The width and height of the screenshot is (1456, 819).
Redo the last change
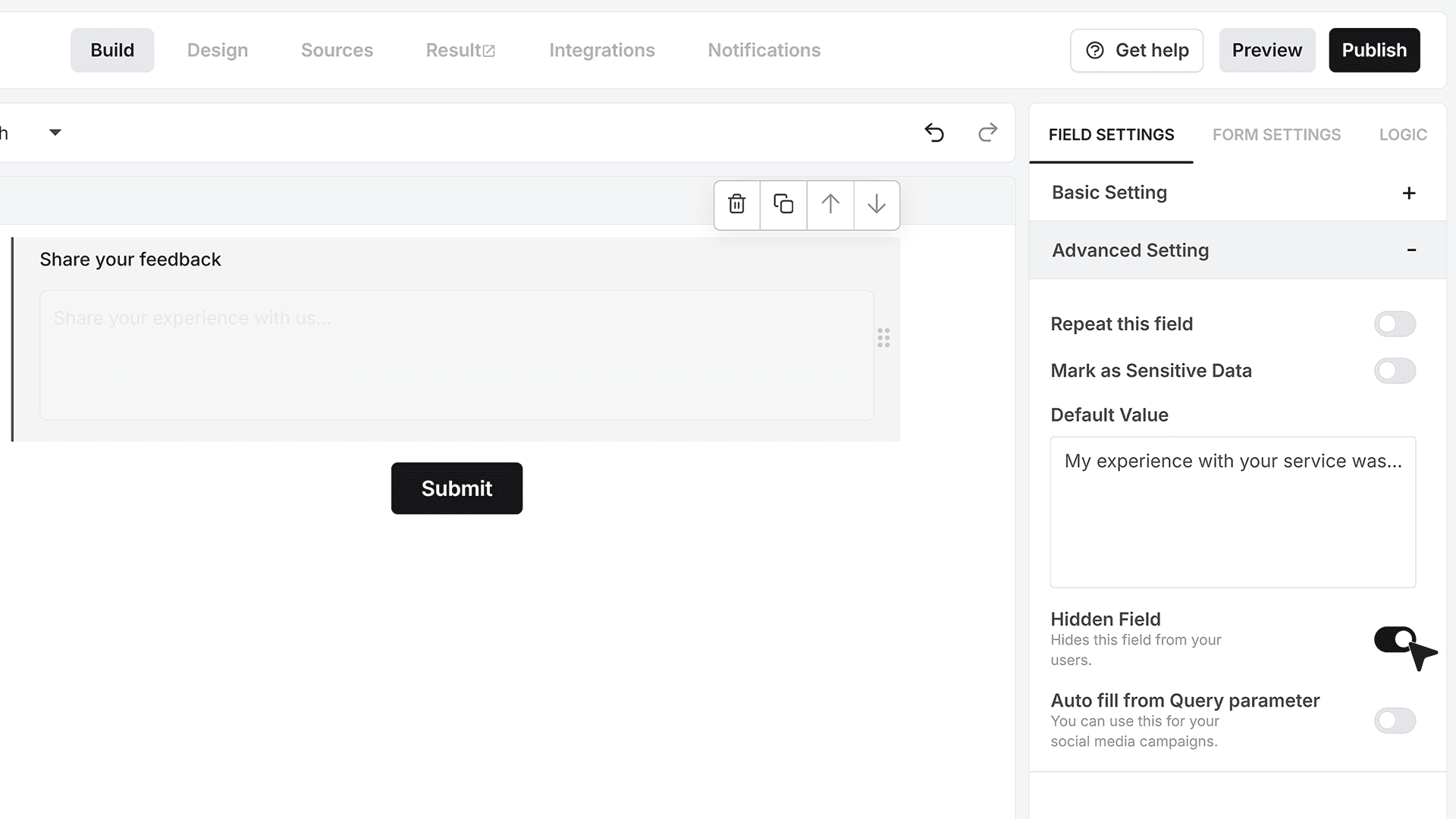987,133
